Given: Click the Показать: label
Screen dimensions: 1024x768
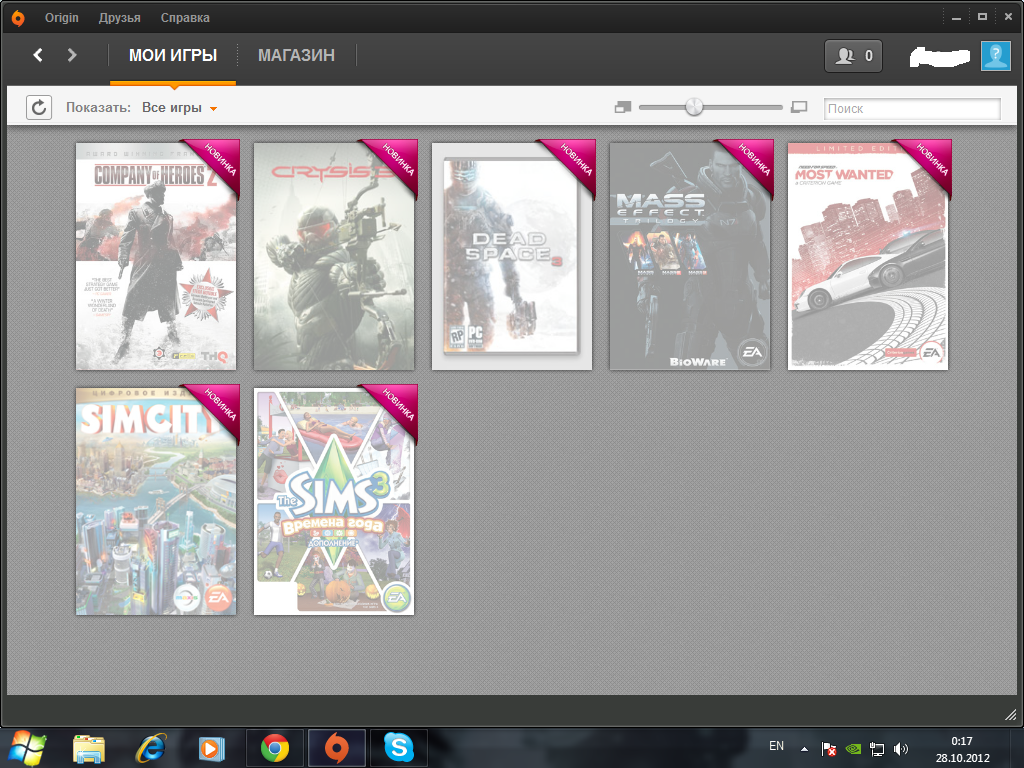Looking at the screenshot, I should coord(98,108).
